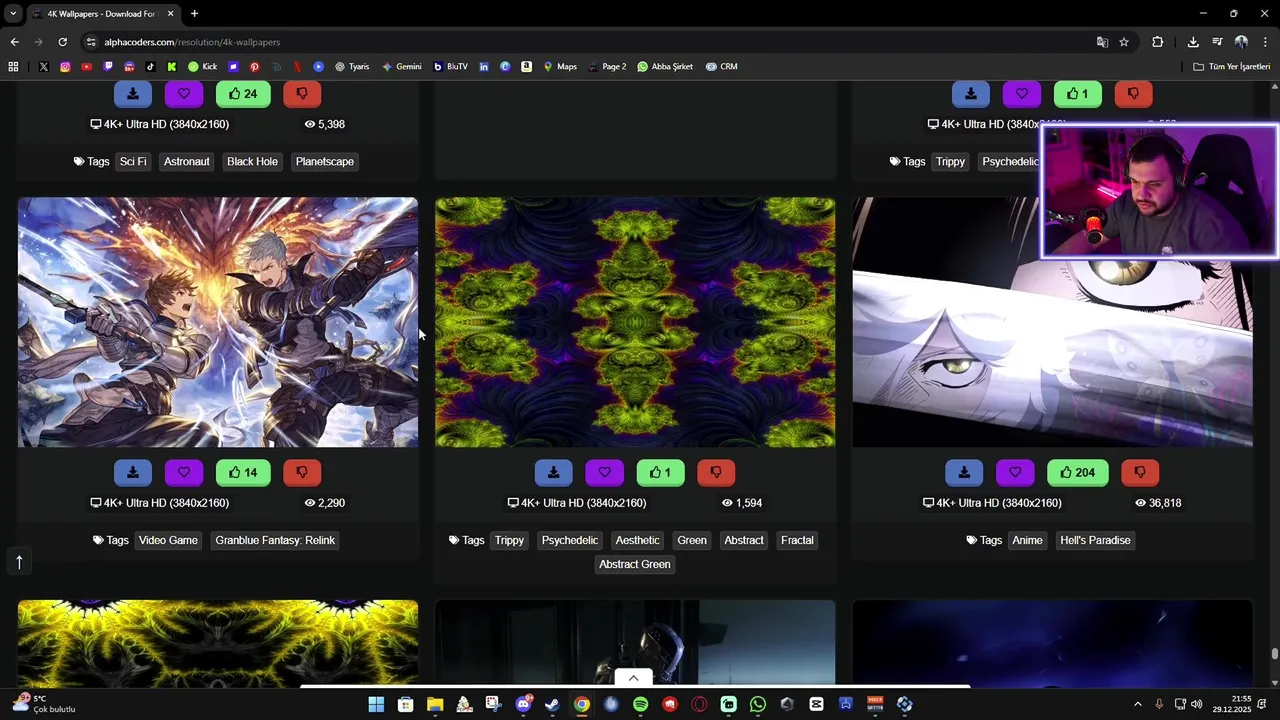Click the Black Hole tag
1280x720 pixels.
252,161
